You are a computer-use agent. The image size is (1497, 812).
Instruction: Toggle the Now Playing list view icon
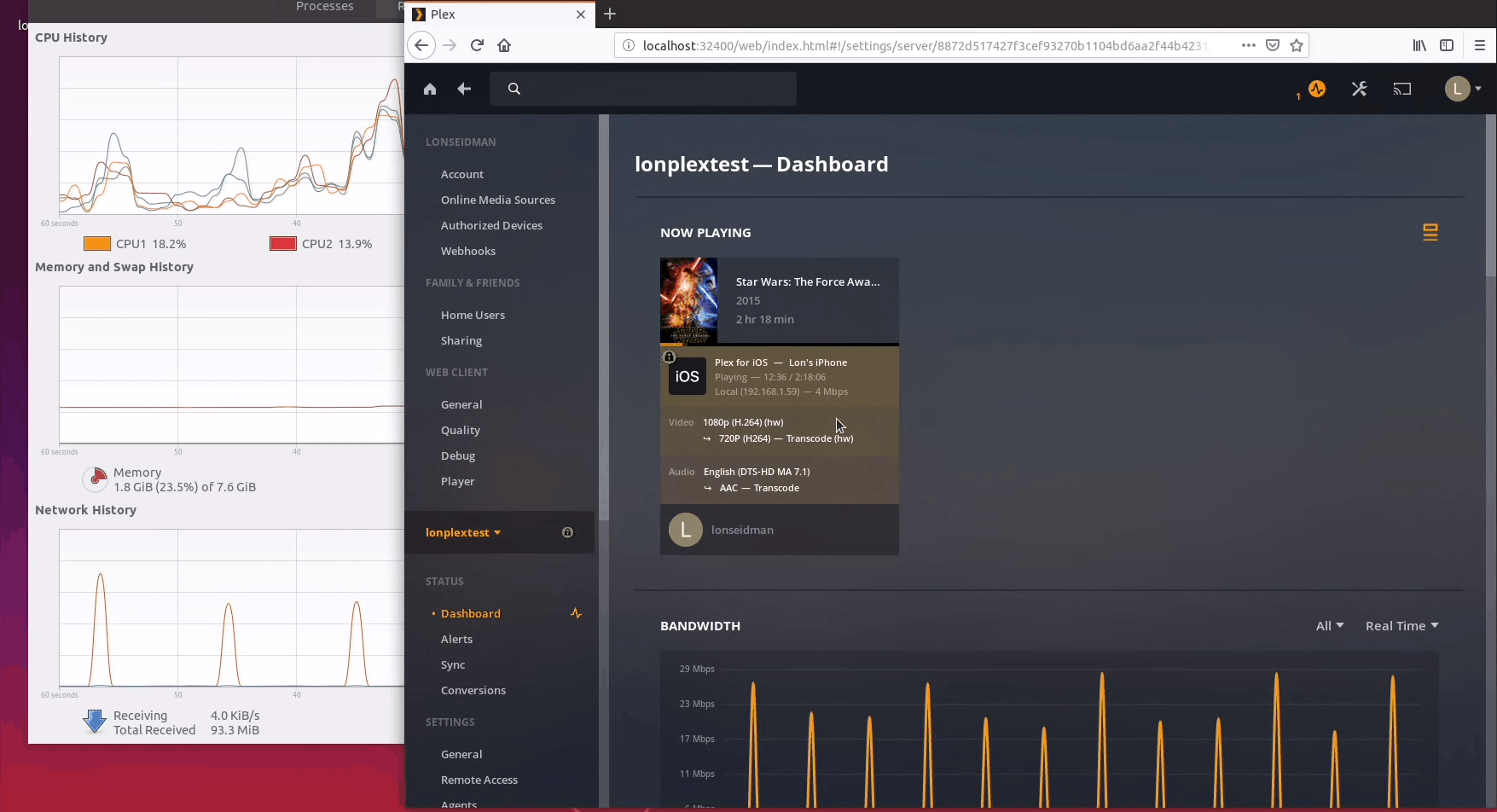click(1430, 232)
